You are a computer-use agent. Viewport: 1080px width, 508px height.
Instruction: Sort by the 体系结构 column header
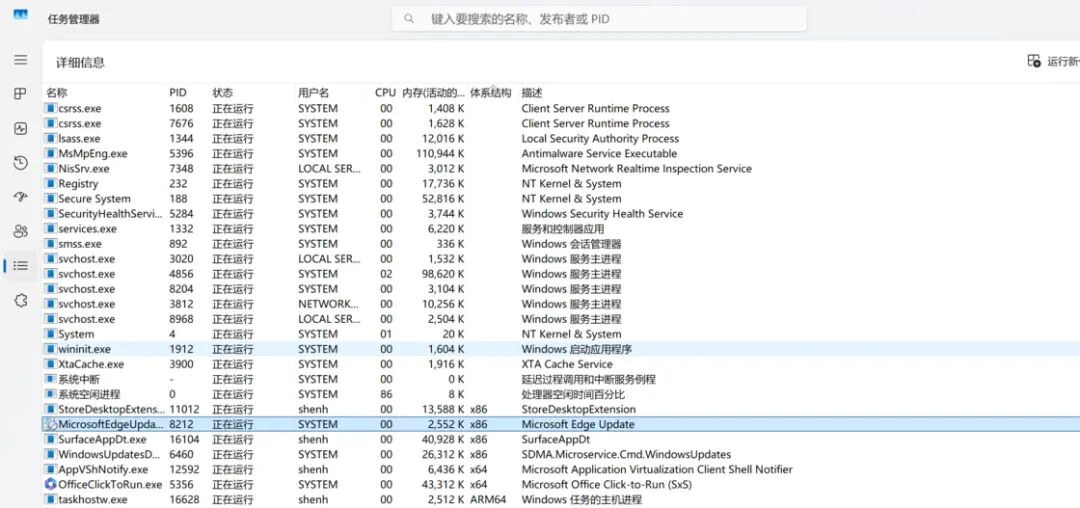point(491,92)
